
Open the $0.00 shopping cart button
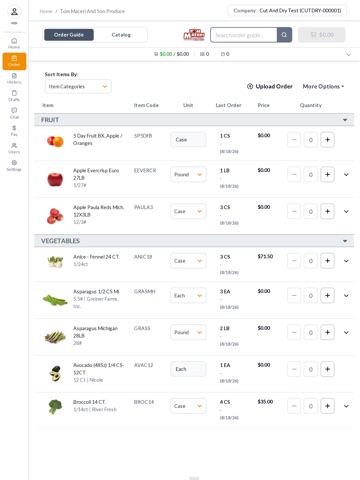(322, 35)
